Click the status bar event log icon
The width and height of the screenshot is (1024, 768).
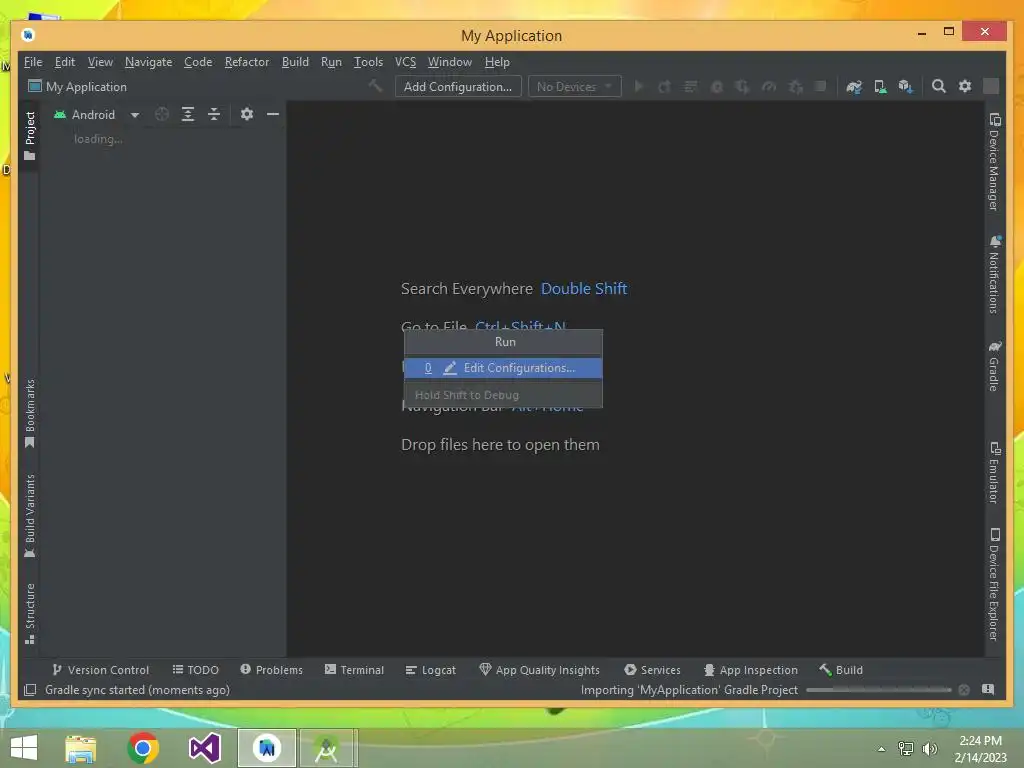coord(988,690)
